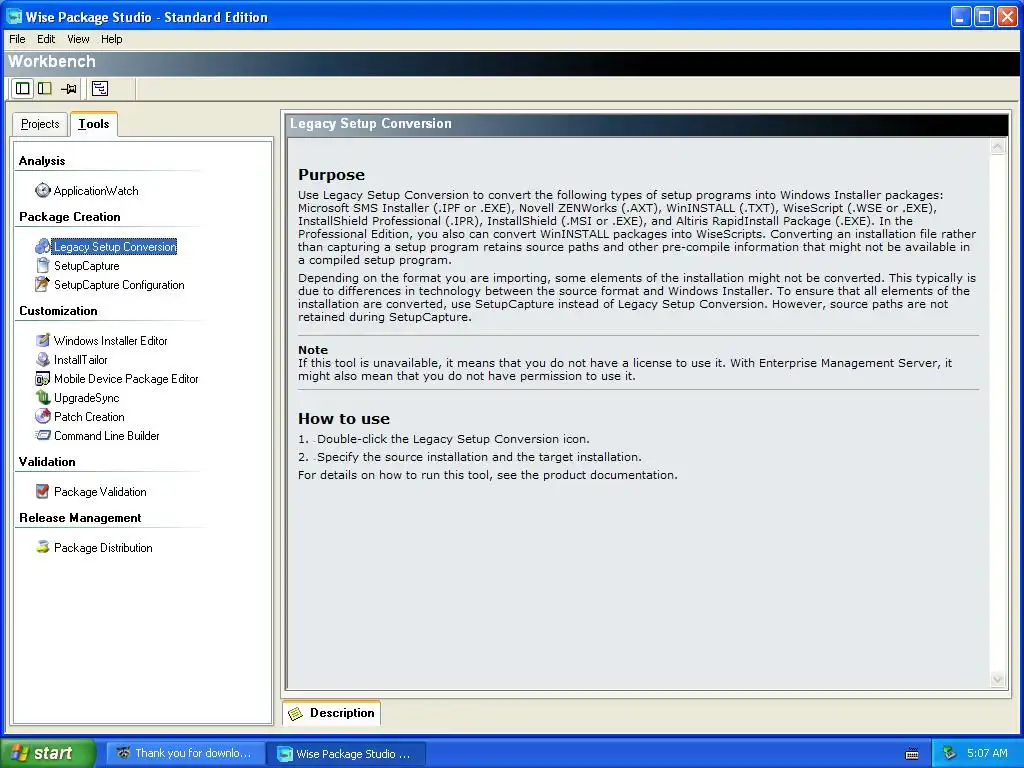Click the Package Creation section heading

click(70, 217)
